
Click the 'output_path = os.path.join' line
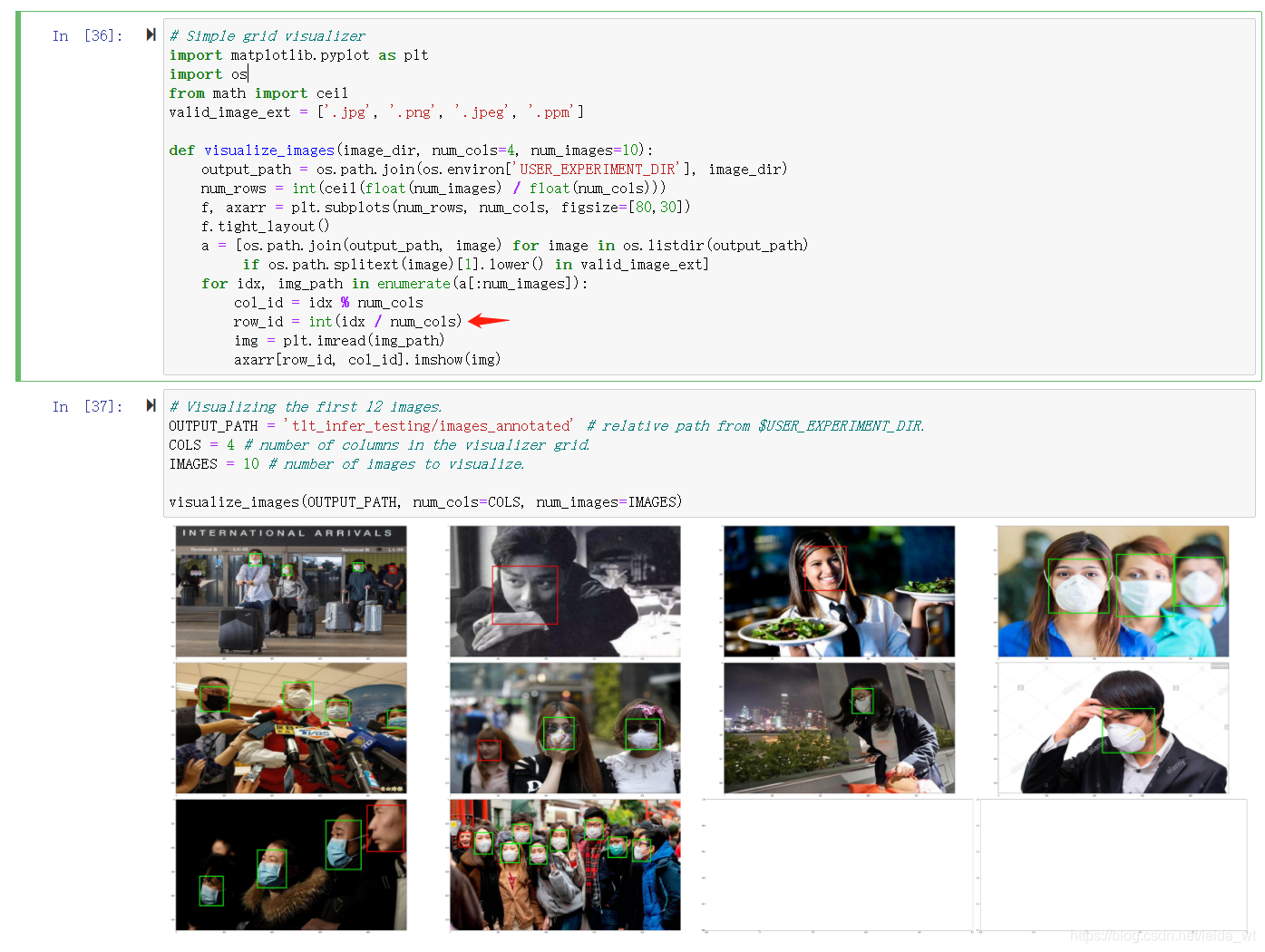click(494, 170)
